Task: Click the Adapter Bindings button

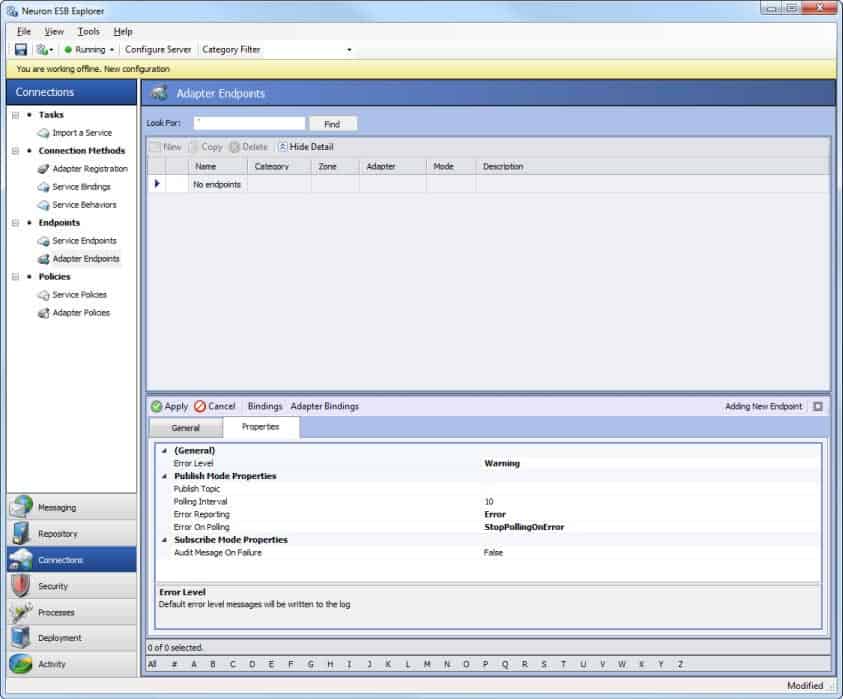Action: (x=325, y=406)
